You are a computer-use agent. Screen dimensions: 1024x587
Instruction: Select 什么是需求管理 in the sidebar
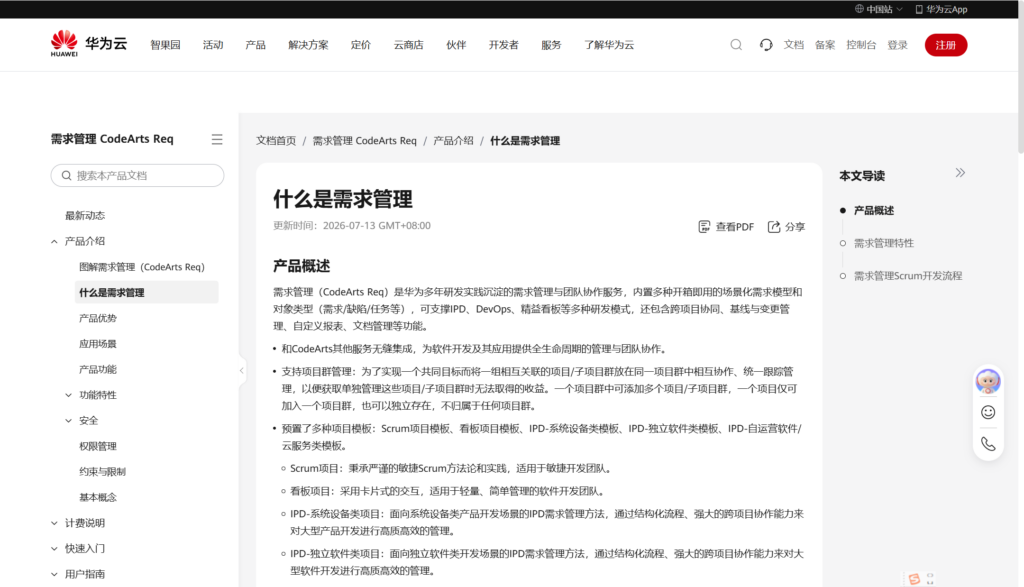[147, 293]
